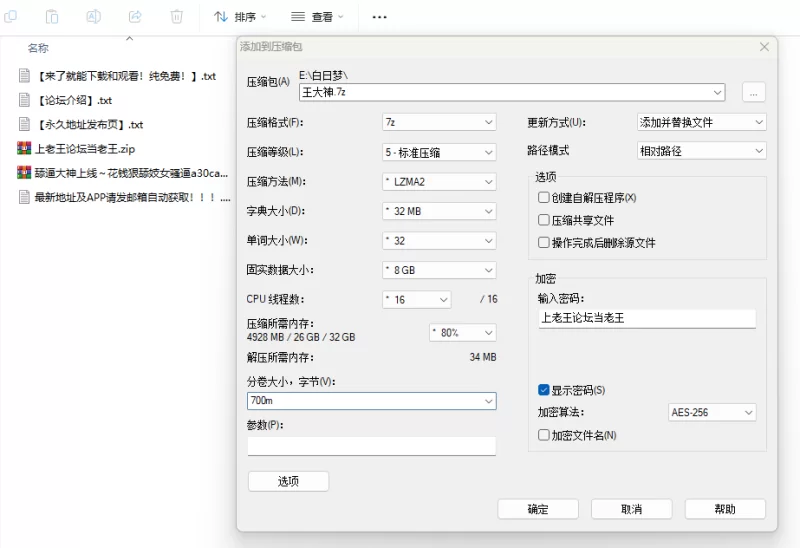Open the three-dots more options menu

click(x=379, y=17)
